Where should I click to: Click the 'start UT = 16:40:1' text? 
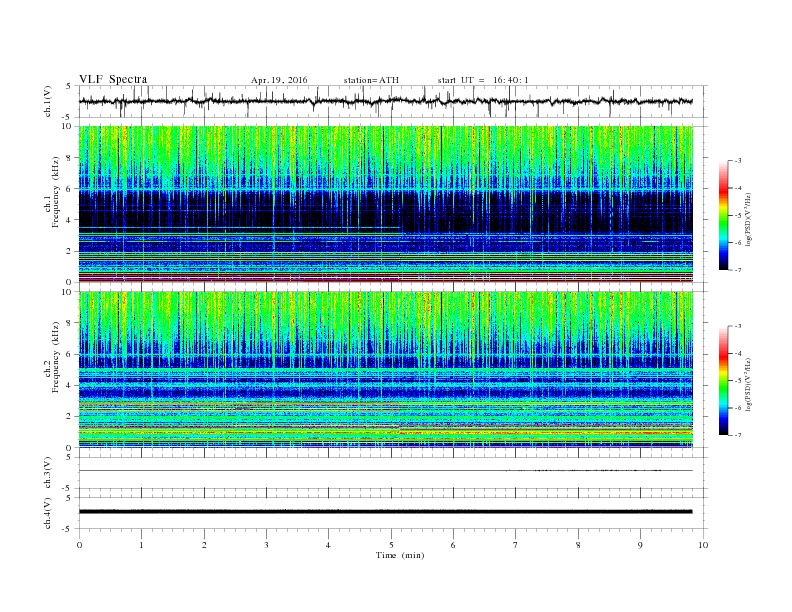pyautogui.click(x=483, y=80)
